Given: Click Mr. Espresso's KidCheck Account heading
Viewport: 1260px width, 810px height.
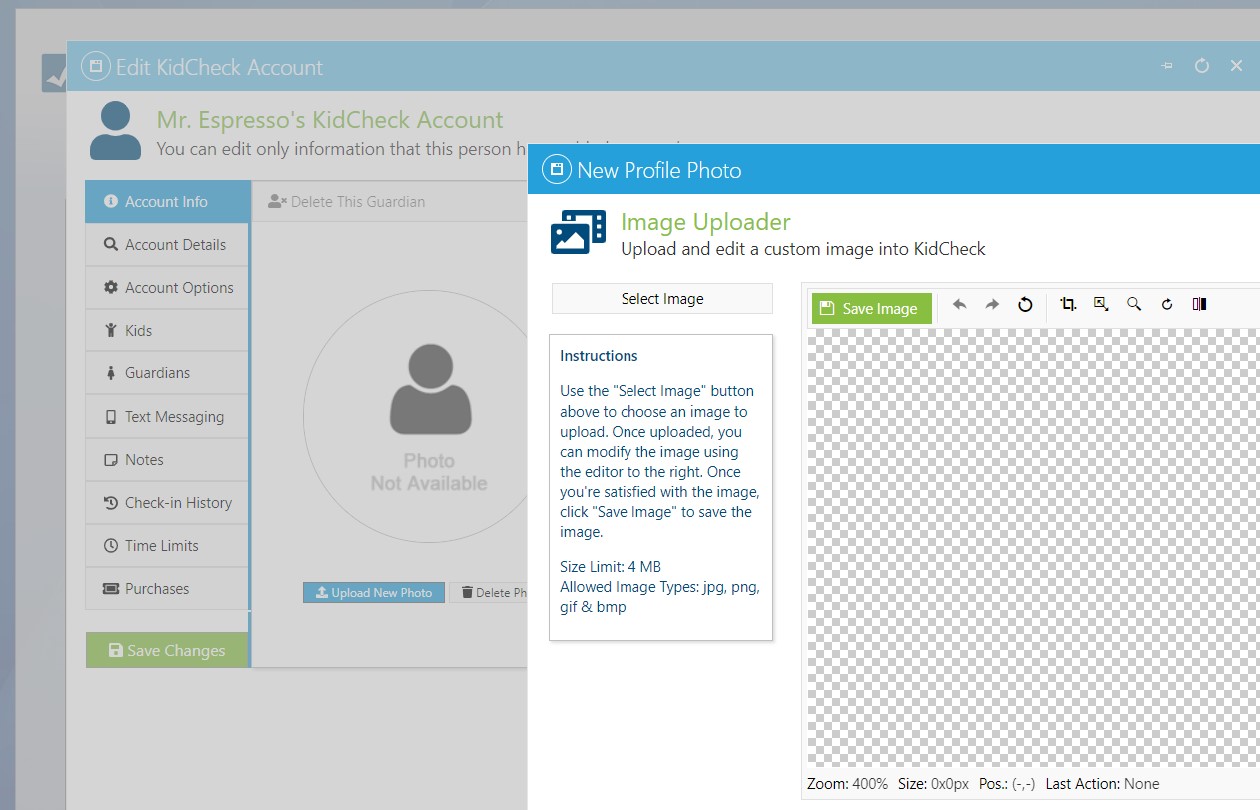Looking at the screenshot, I should click(330, 120).
